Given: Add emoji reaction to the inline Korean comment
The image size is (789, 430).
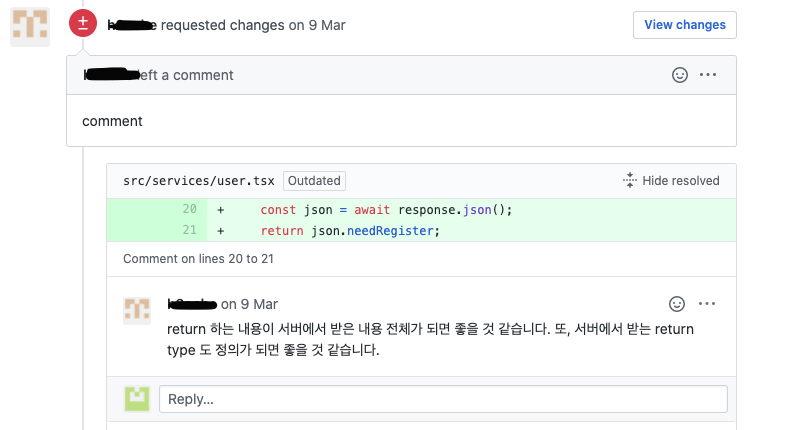Looking at the screenshot, I should point(677,304).
